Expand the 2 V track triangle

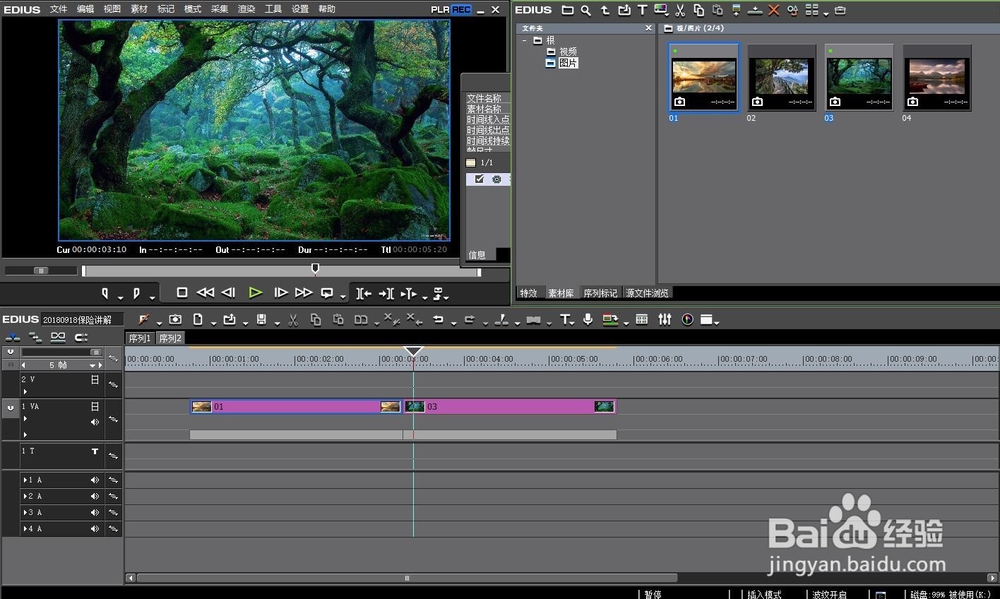pos(25,392)
